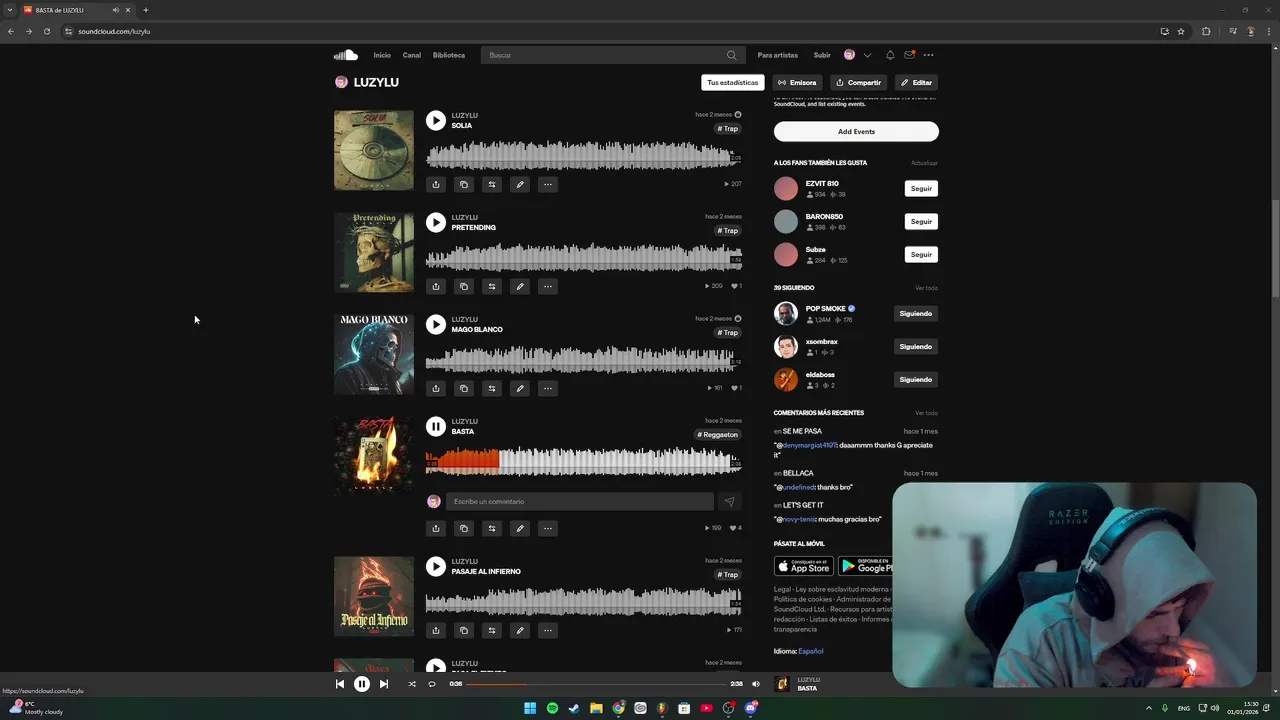Skip to the next track
Image resolution: width=1280 pixels, height=720 pixels.
point(383,684)
